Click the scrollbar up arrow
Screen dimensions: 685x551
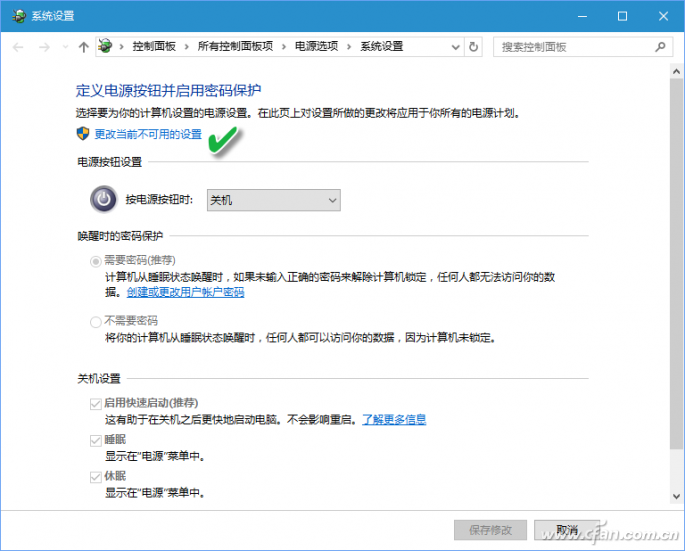pos(676,71)
